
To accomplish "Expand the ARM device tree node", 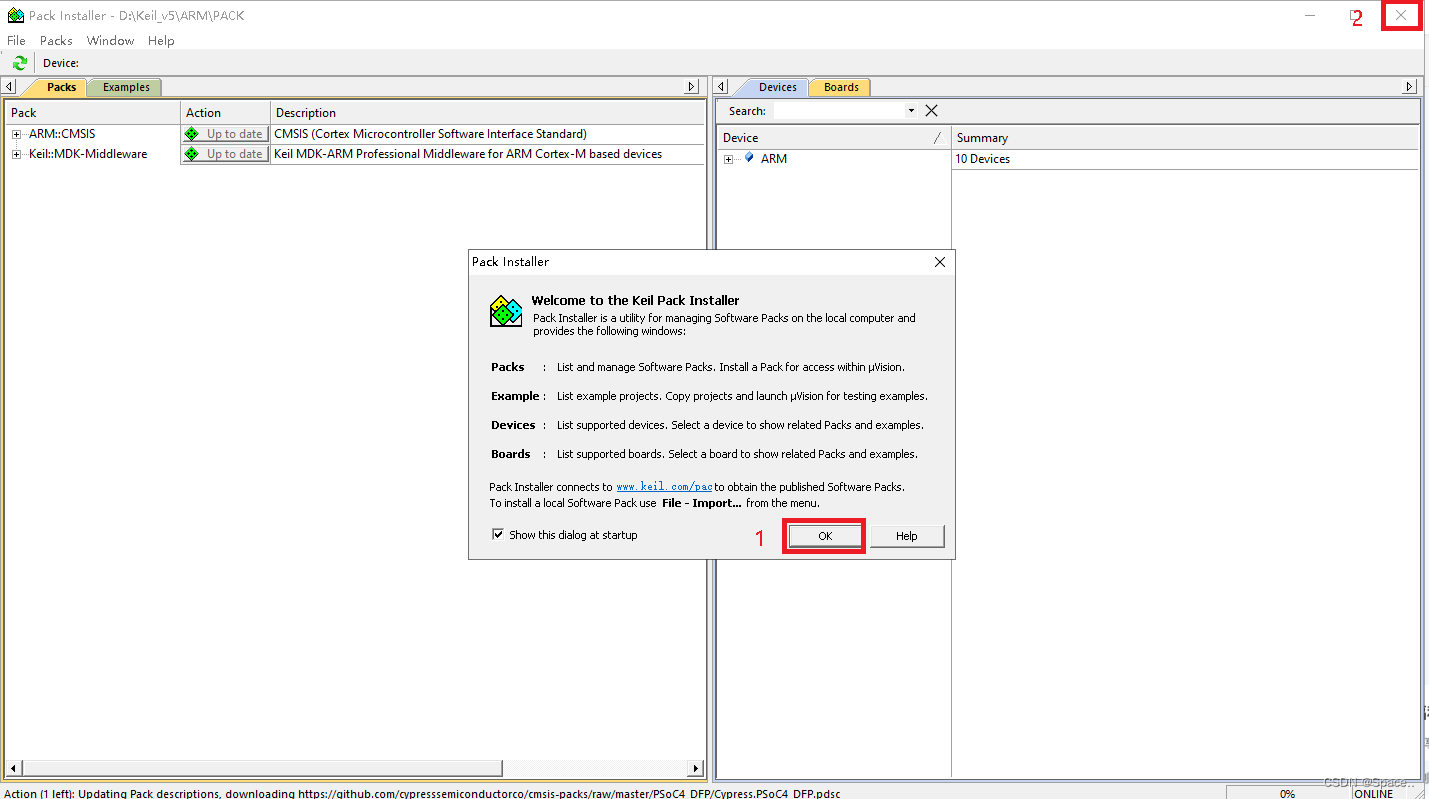I will [x=728, y=159].
